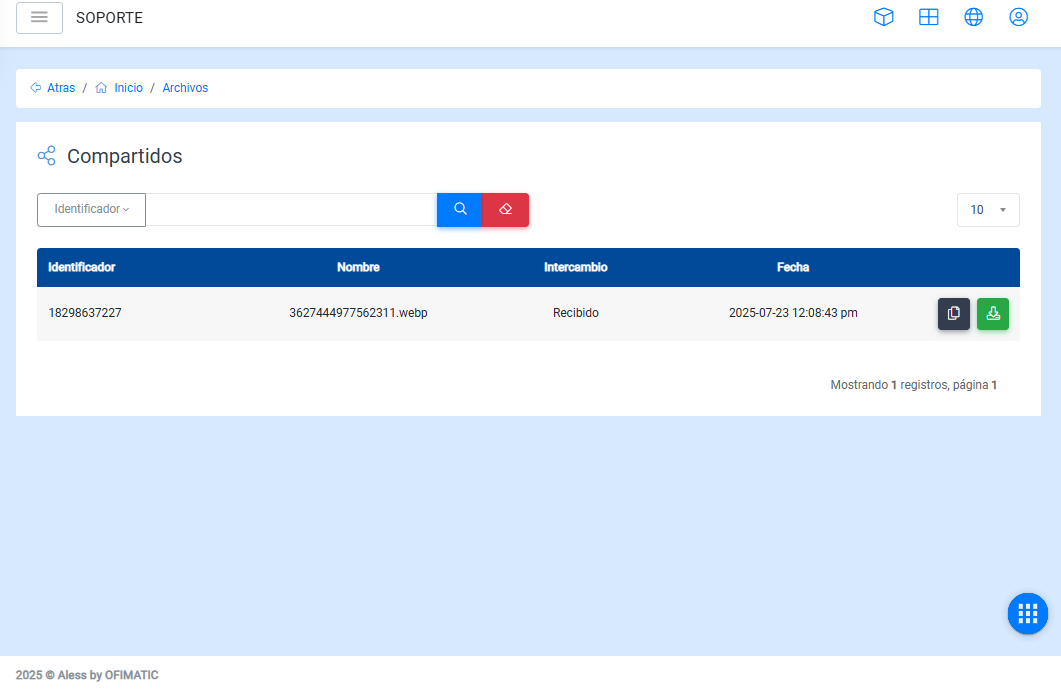
Task: Expand the Identificador filter dropdown
Action: point(91,210)
